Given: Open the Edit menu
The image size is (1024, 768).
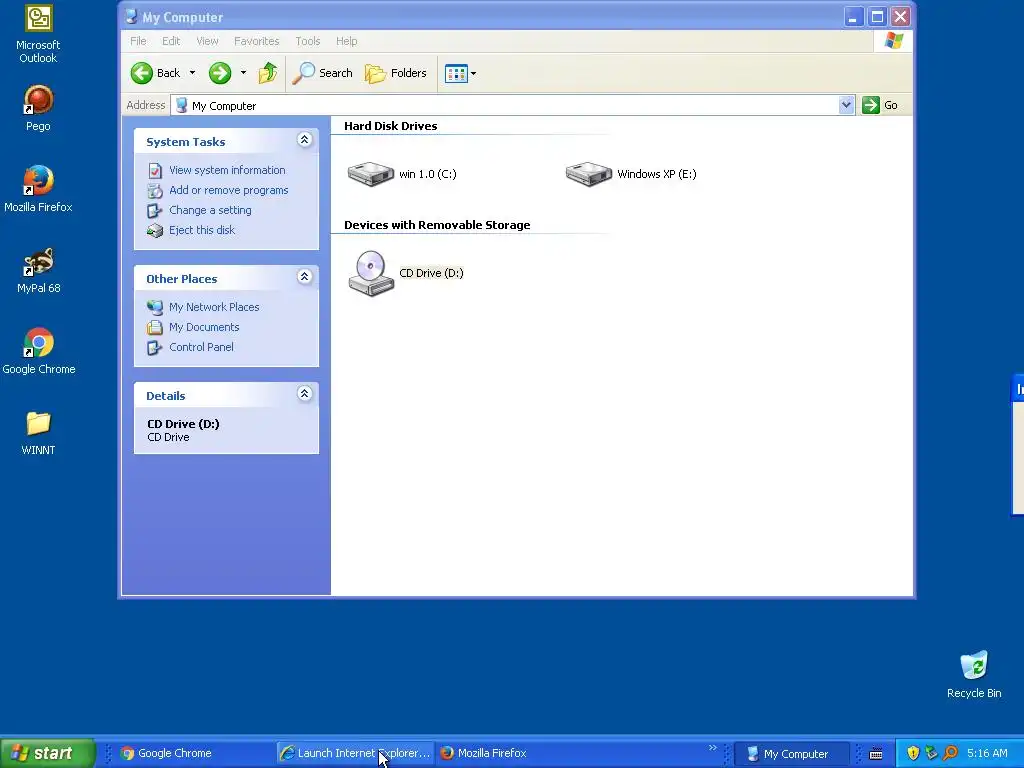Looking at the screenshot, I should click(x=171, y=41).
